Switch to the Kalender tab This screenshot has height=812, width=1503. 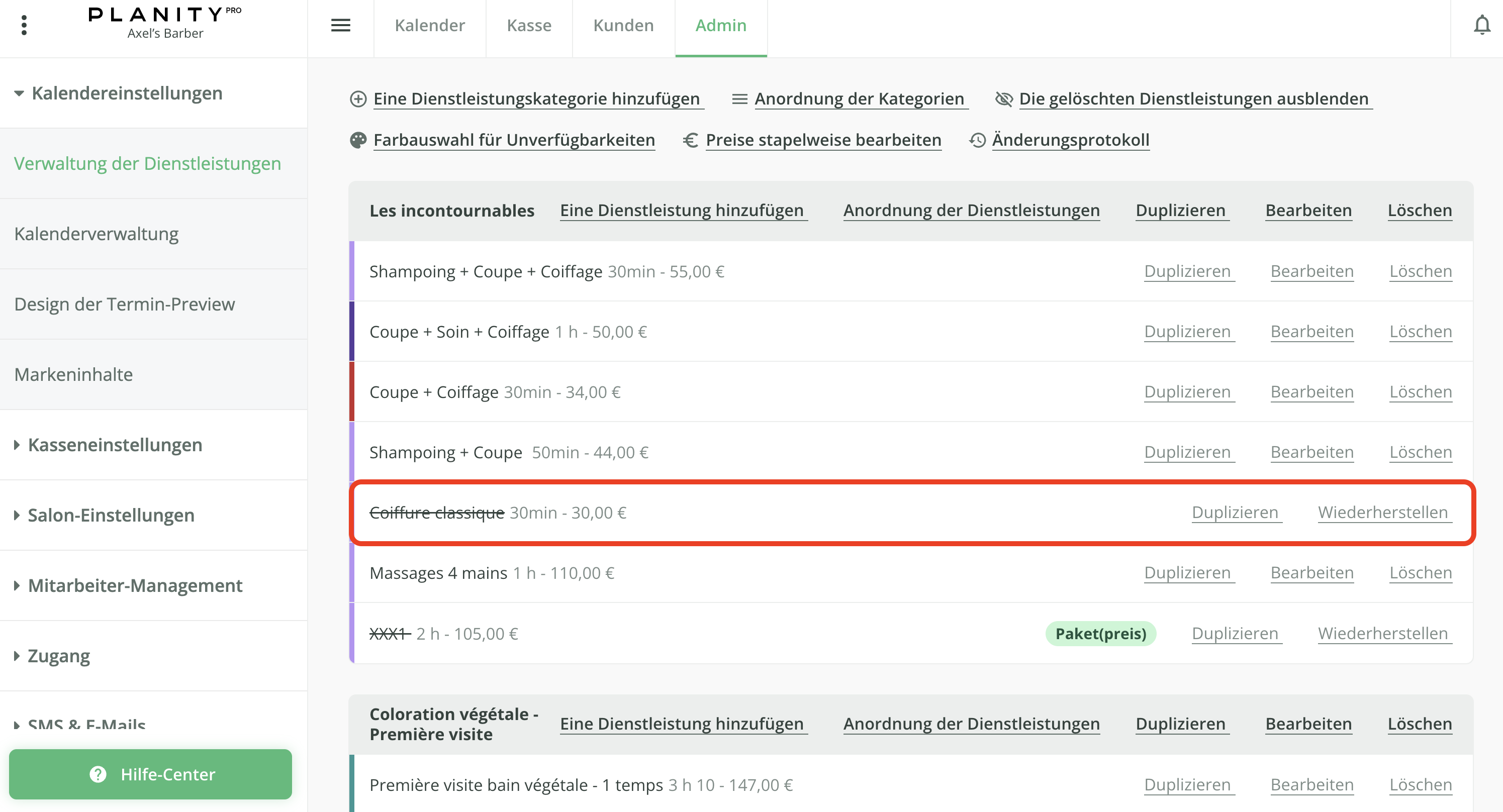pos(429,25)
